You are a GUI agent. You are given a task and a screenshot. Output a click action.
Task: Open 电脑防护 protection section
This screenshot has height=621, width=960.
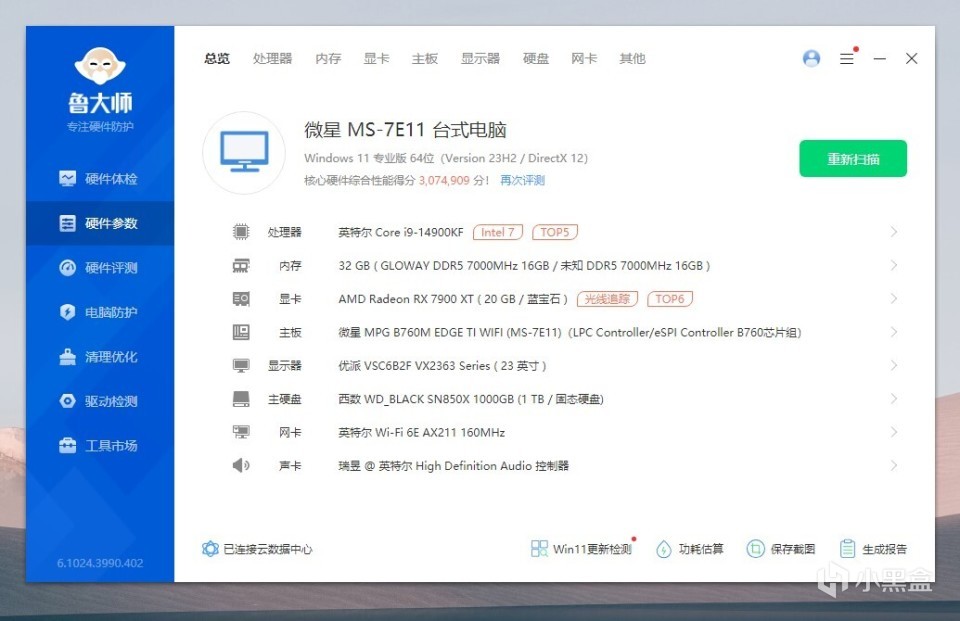point(99,312)
